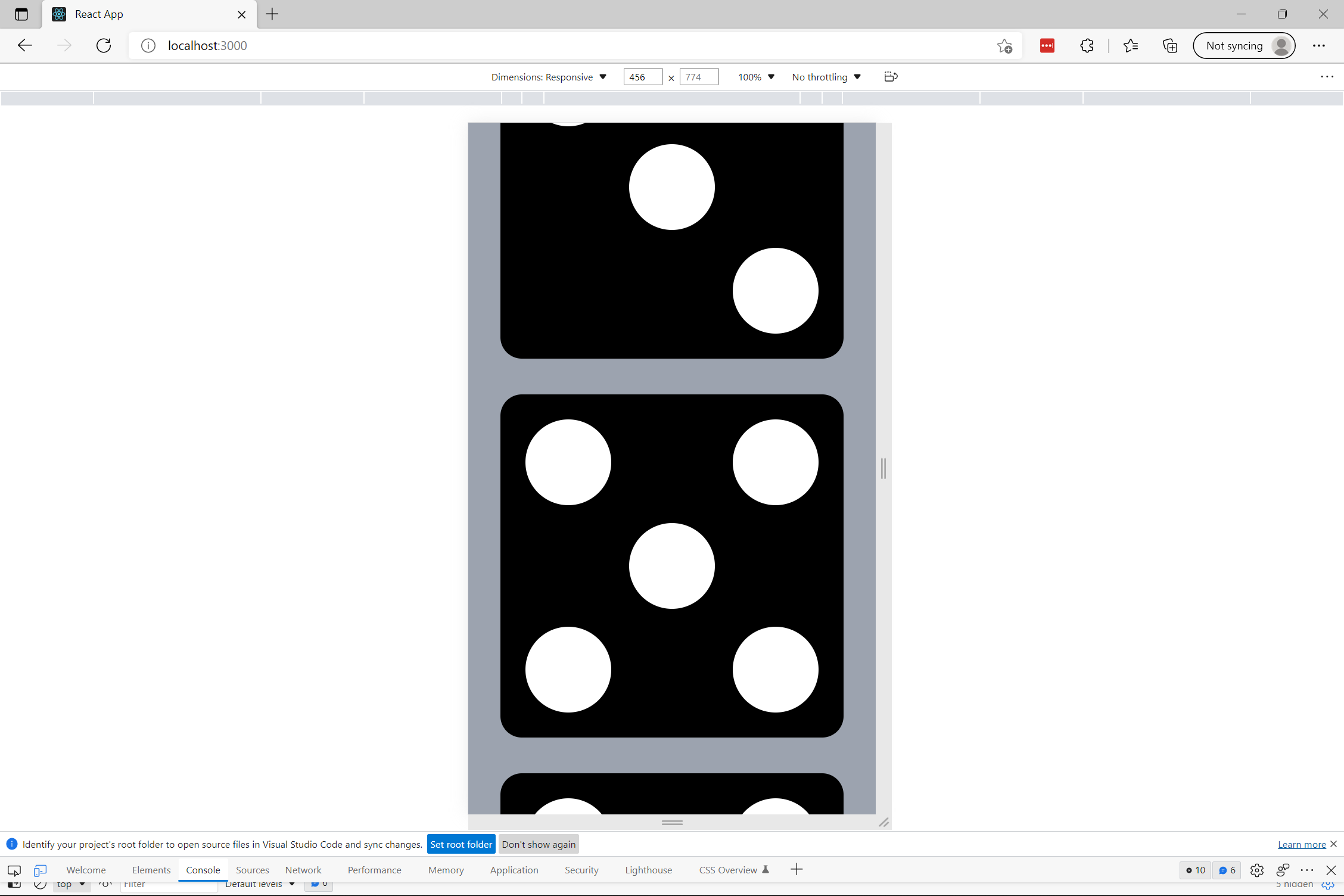
Task: Grab the viewport right-edge resize handle
Action: [883, 468]
